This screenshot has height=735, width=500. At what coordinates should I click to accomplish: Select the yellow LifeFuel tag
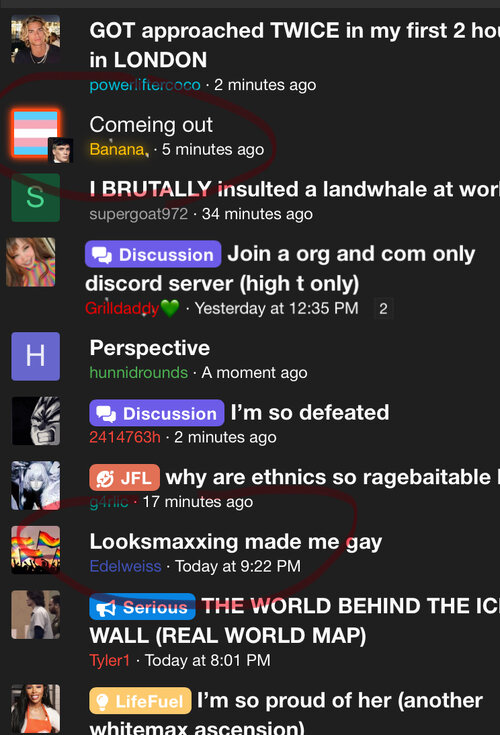(140, 701)
